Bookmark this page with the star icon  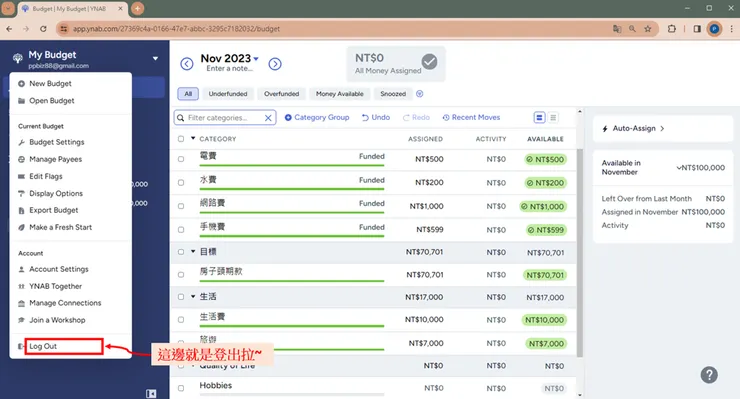(648, 29)
